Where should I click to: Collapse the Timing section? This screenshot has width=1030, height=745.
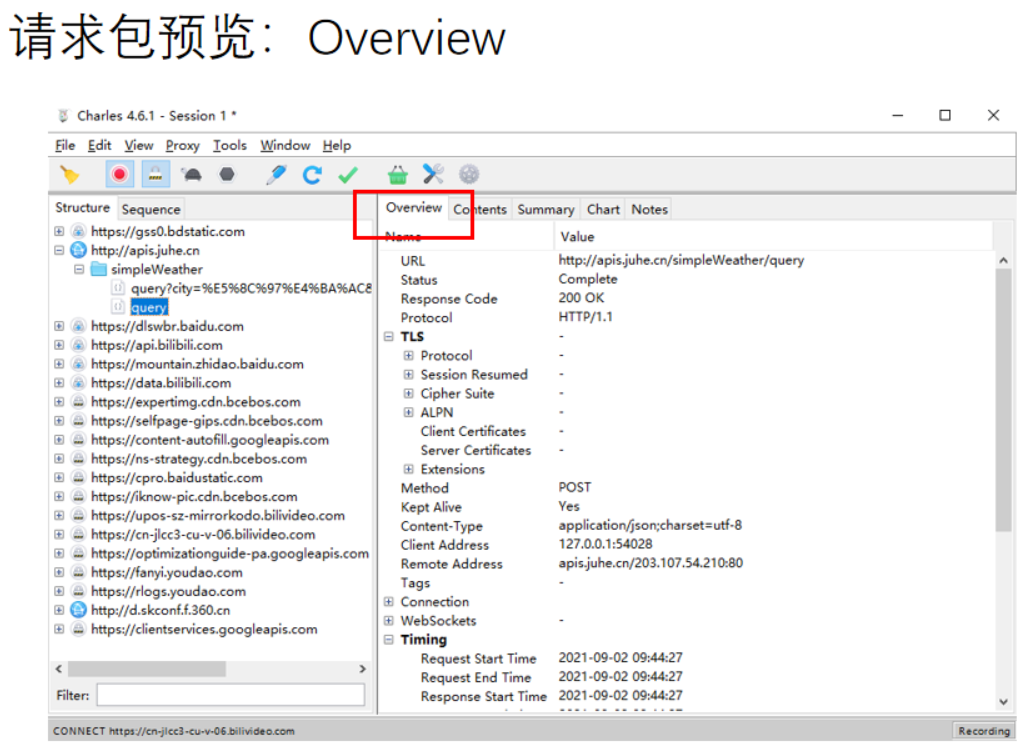388,640
